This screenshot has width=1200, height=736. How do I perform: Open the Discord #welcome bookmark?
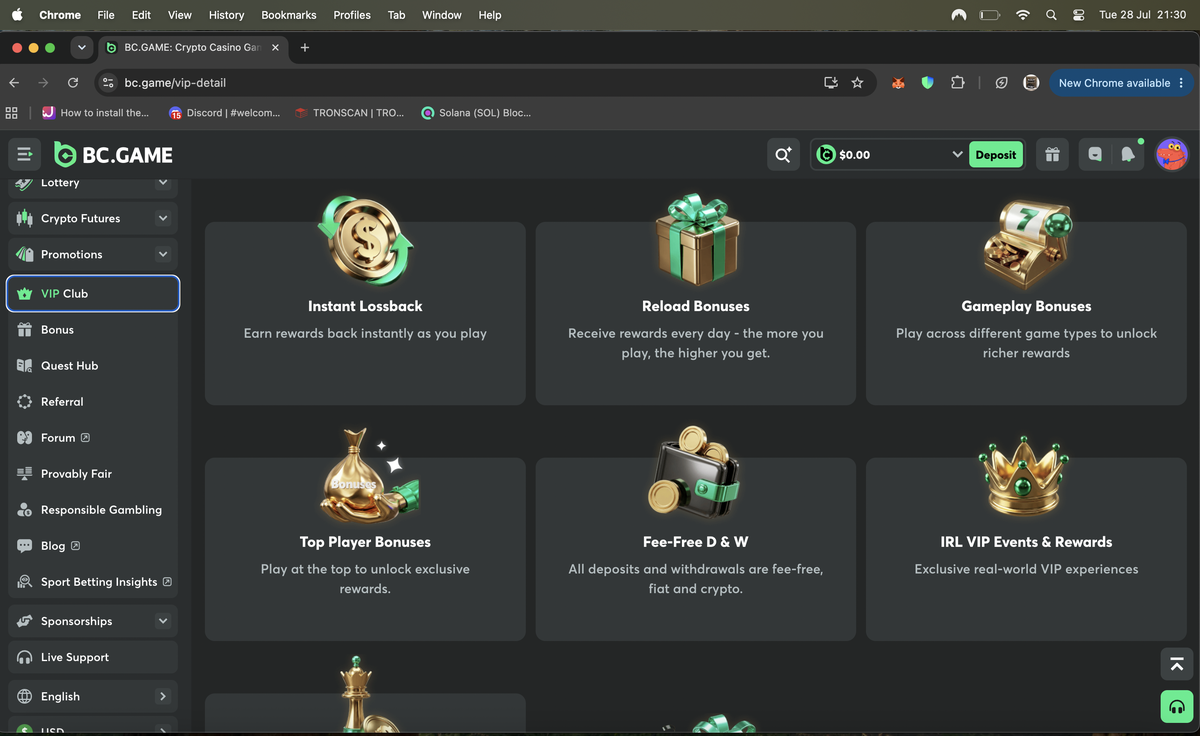(225, 113)
